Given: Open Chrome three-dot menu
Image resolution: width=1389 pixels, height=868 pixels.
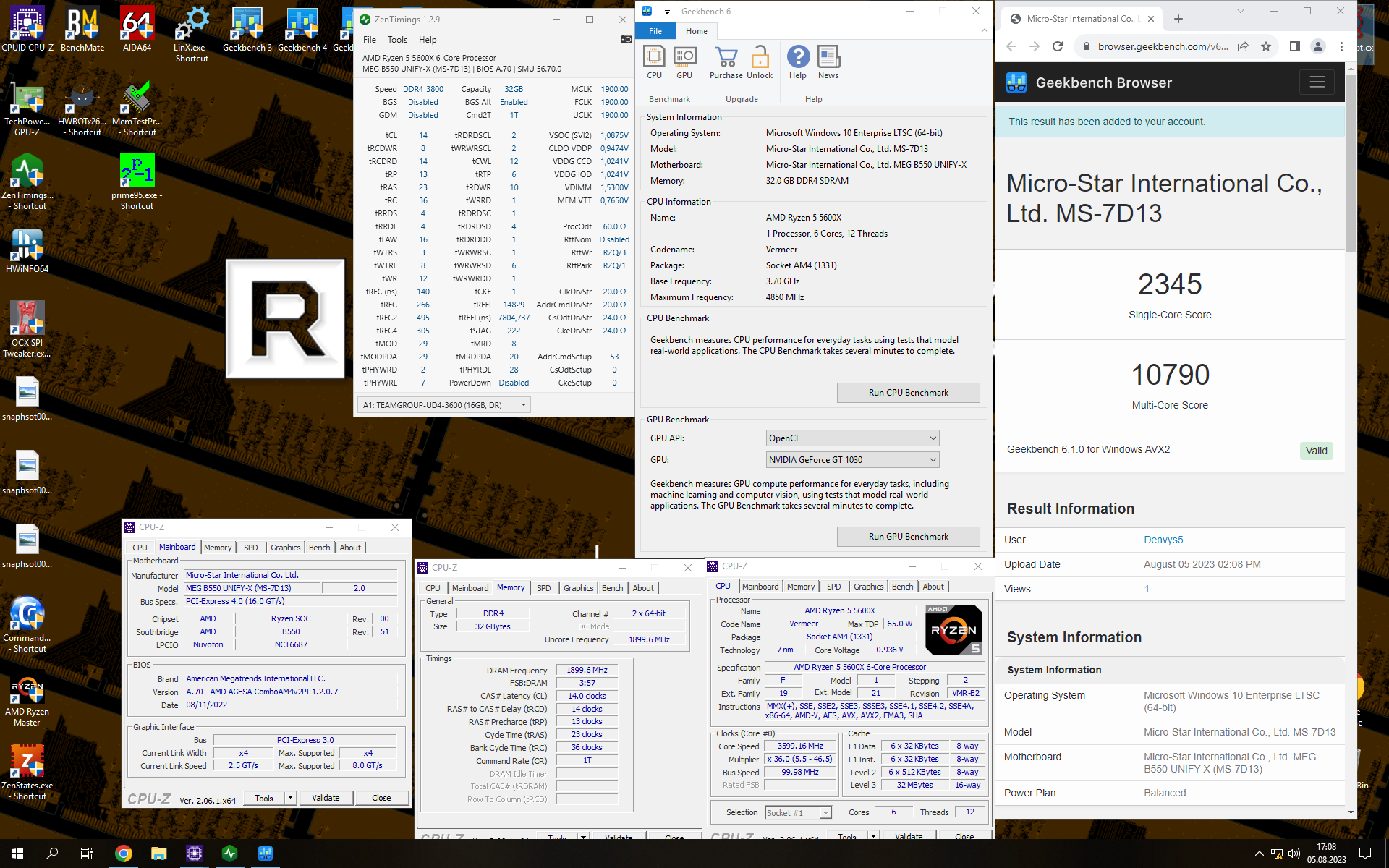Looking at the screenshot, I should click(x=1341, y=46).
